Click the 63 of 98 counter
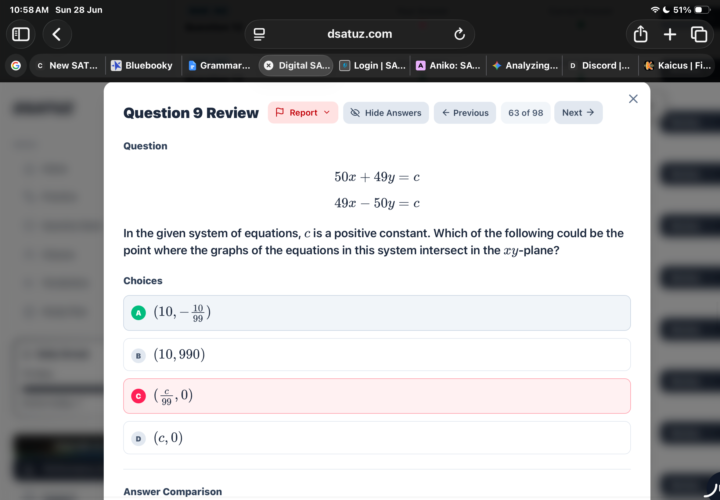This screenshot has width=720, height=500. [525, 113]
